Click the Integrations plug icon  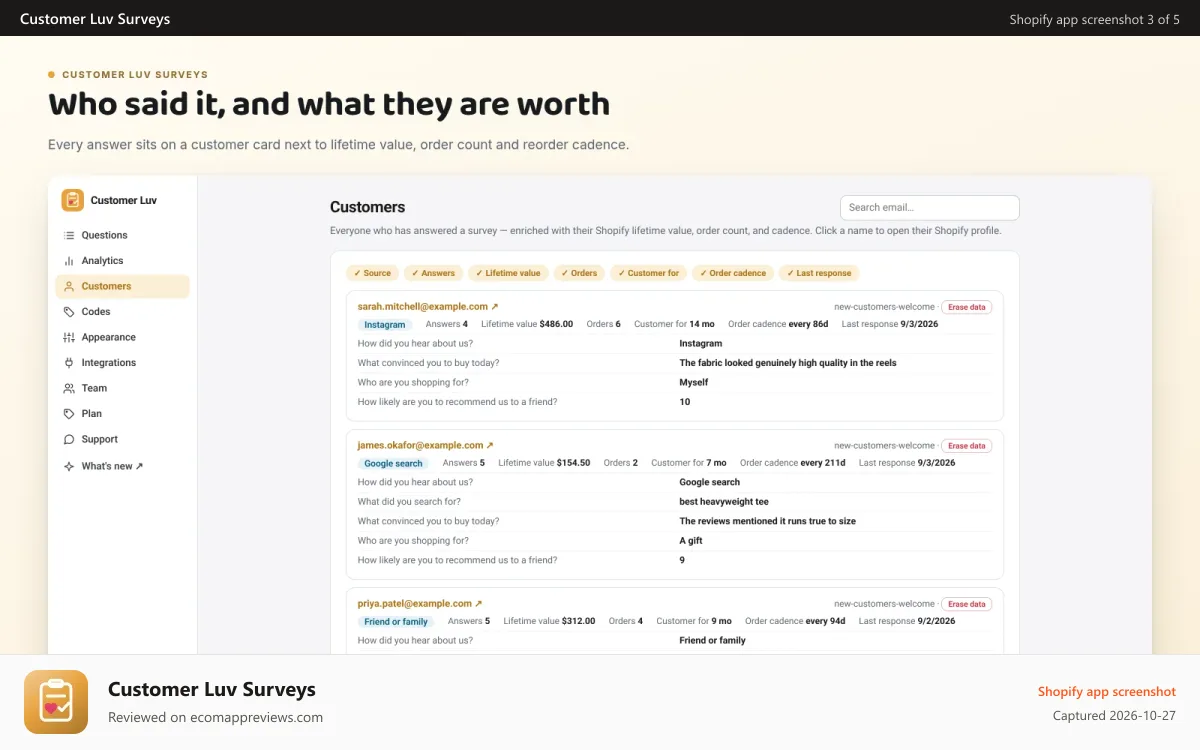(69, 363)
